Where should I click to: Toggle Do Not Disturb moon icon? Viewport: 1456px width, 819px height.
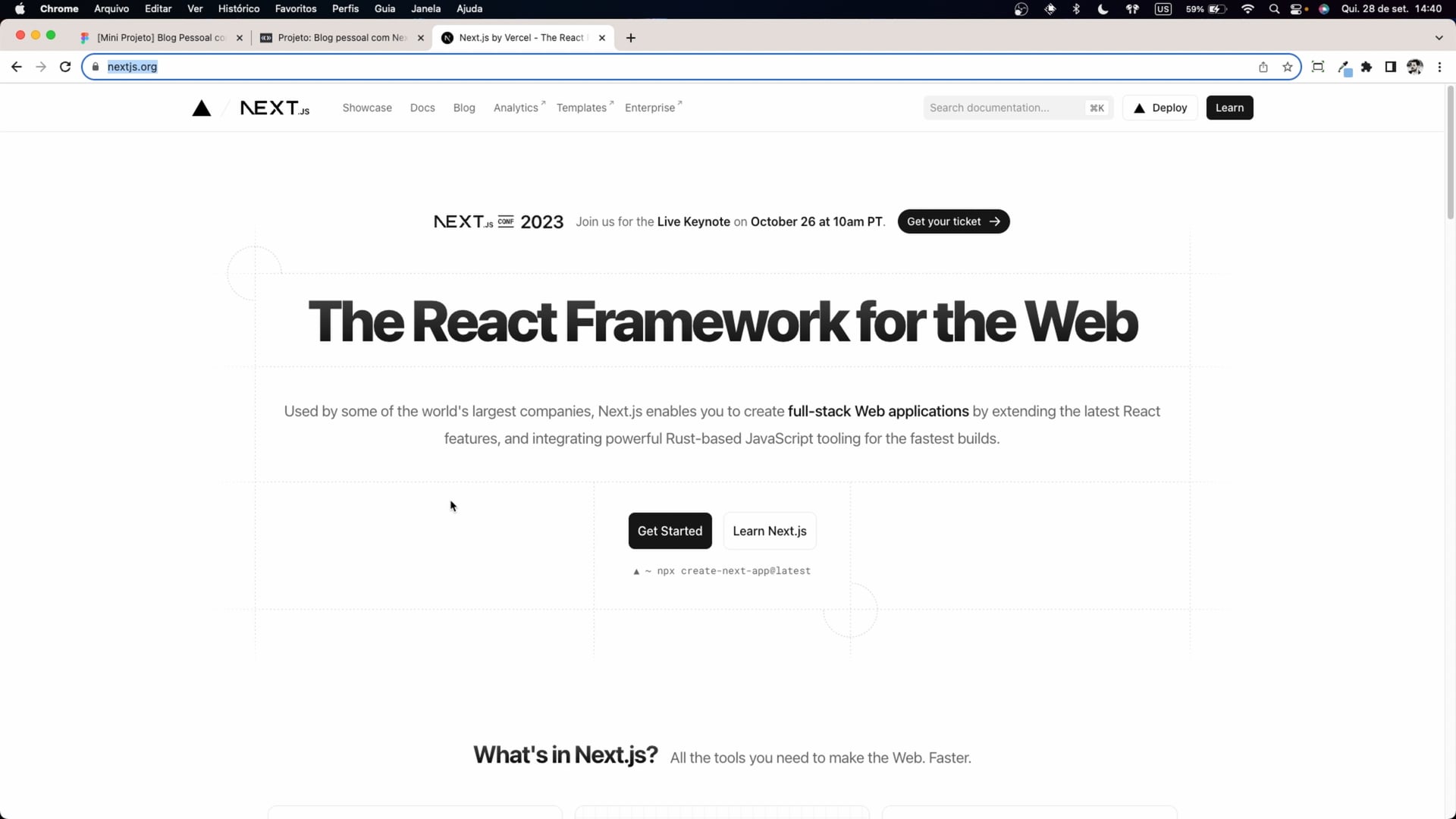pyautogui.click(x=1103, y=9)
